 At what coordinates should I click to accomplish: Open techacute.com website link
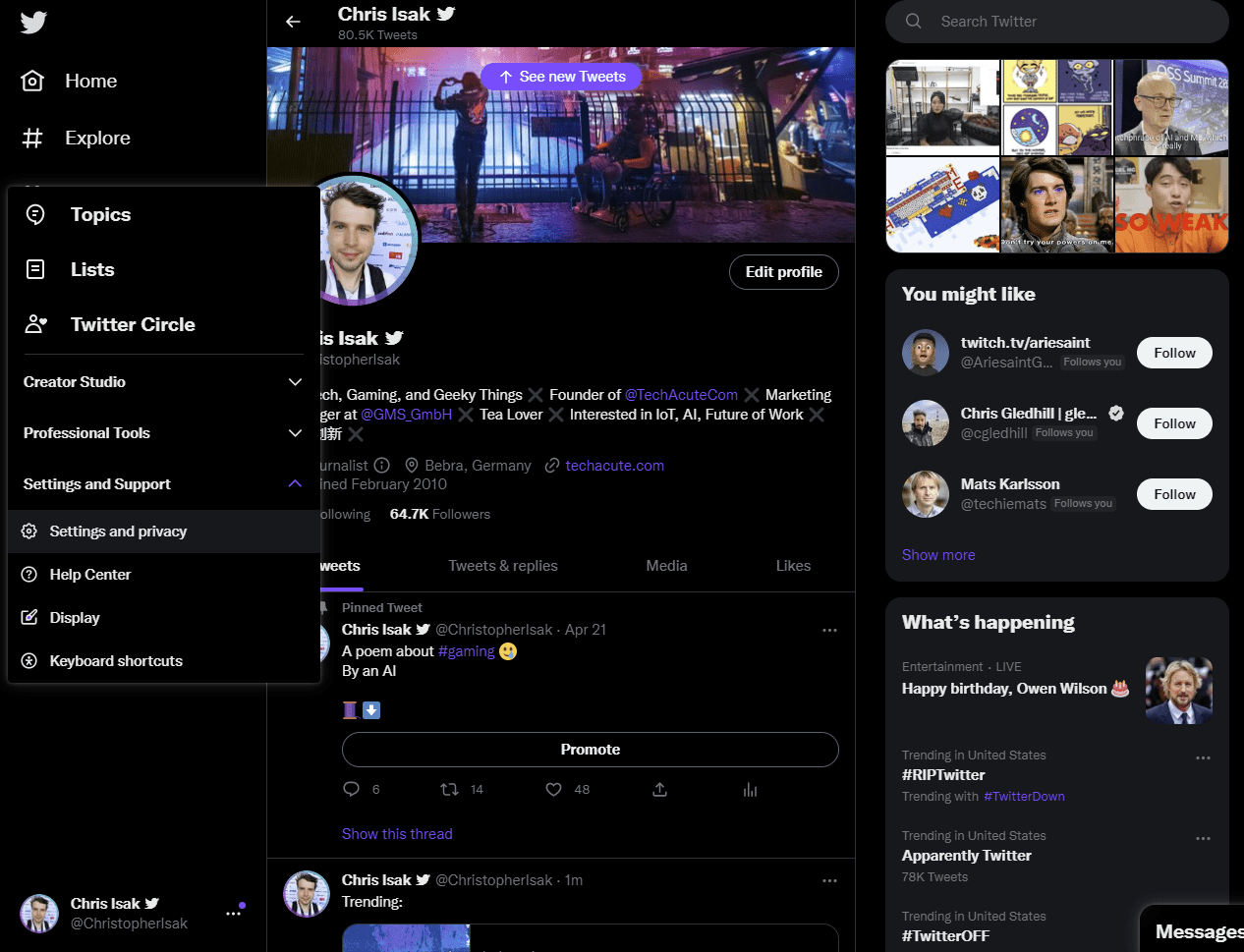[x=615, y=466]
